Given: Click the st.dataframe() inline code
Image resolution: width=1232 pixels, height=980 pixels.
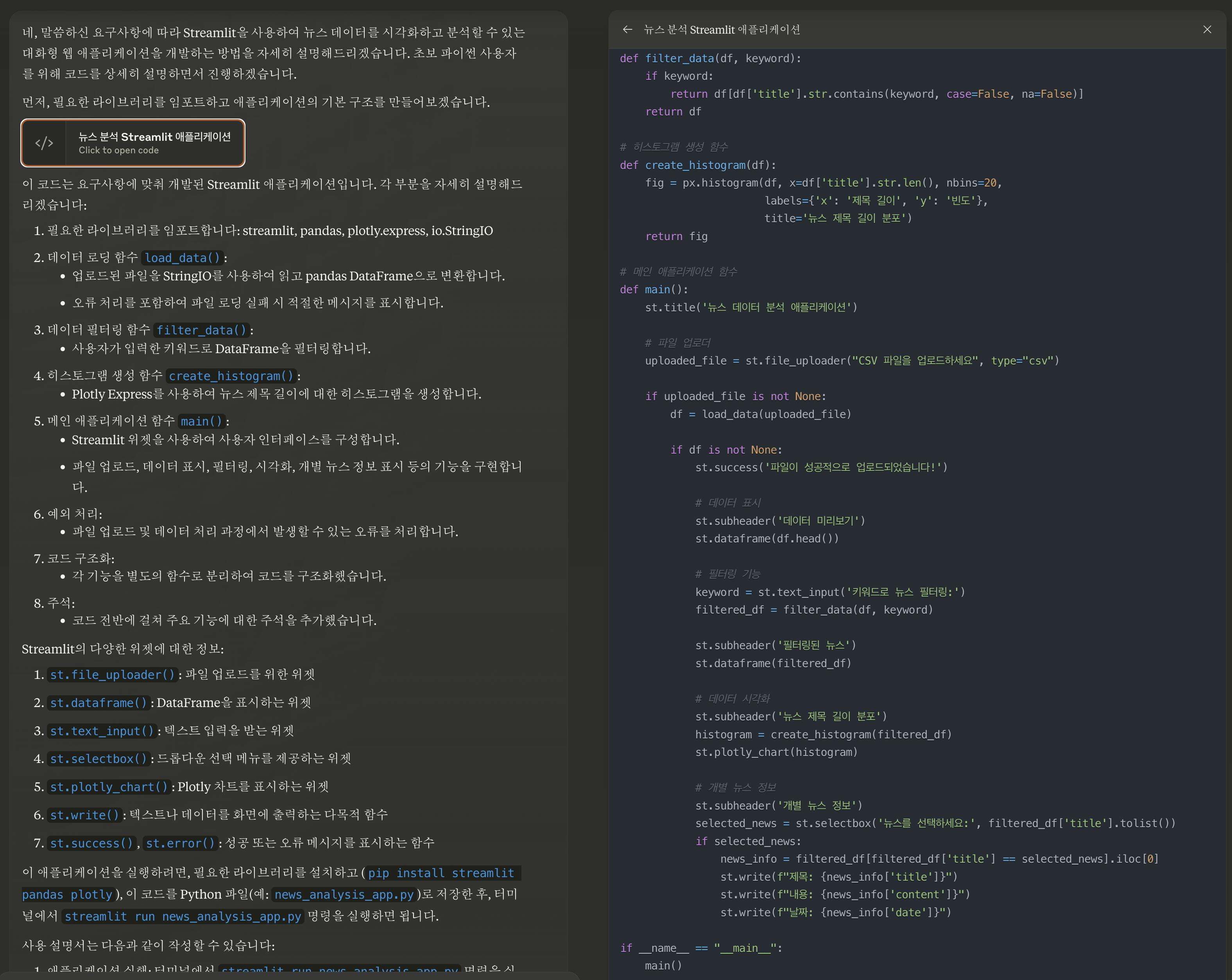Looking at the screenshot, I should tap(98, 703).
